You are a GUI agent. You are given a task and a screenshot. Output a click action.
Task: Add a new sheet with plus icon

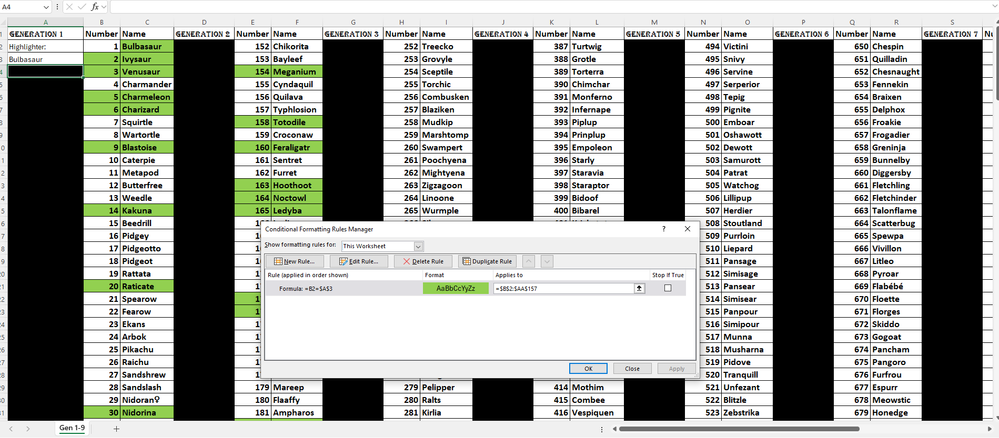(x=116, y=428)
